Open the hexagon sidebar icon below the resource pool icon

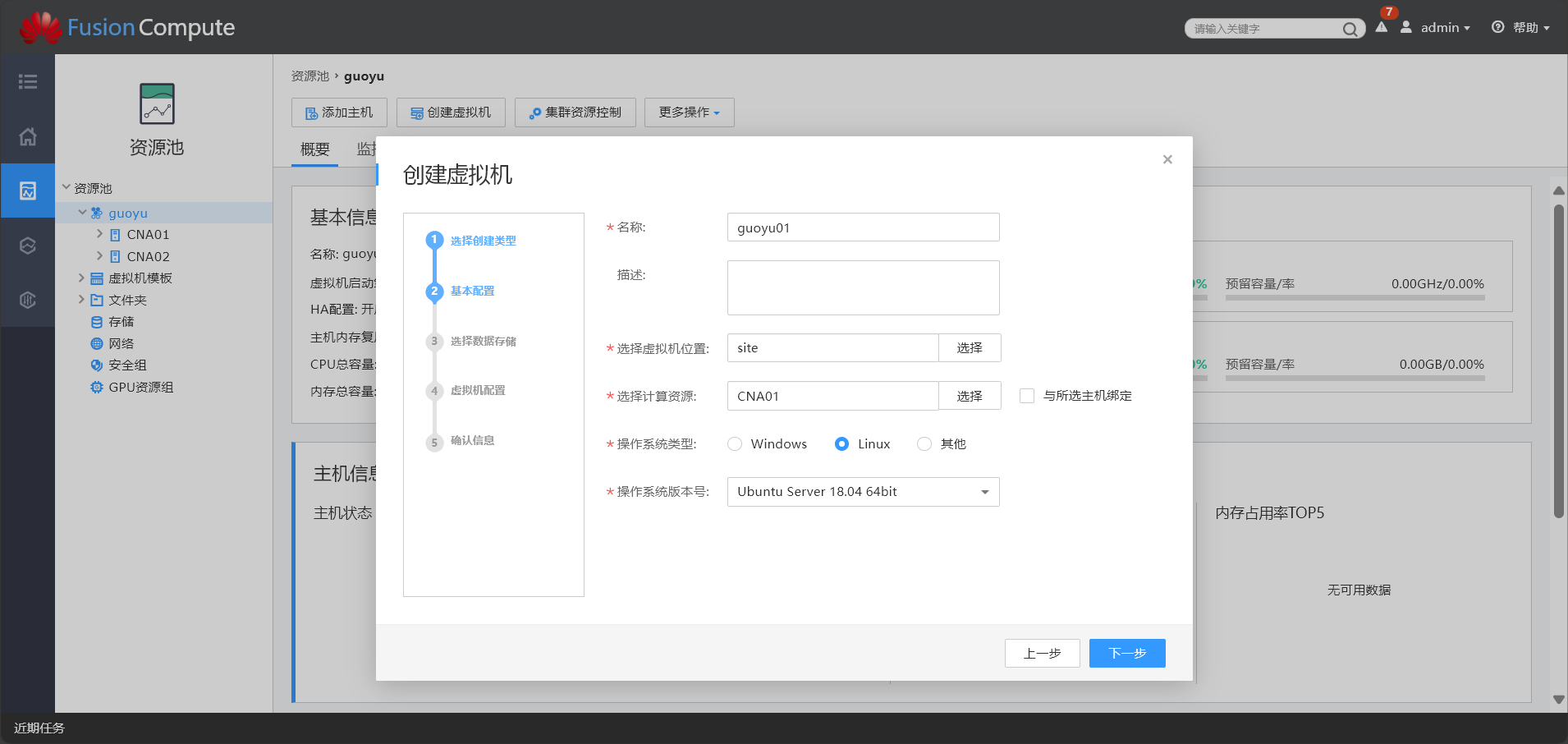tap(28, 246)
